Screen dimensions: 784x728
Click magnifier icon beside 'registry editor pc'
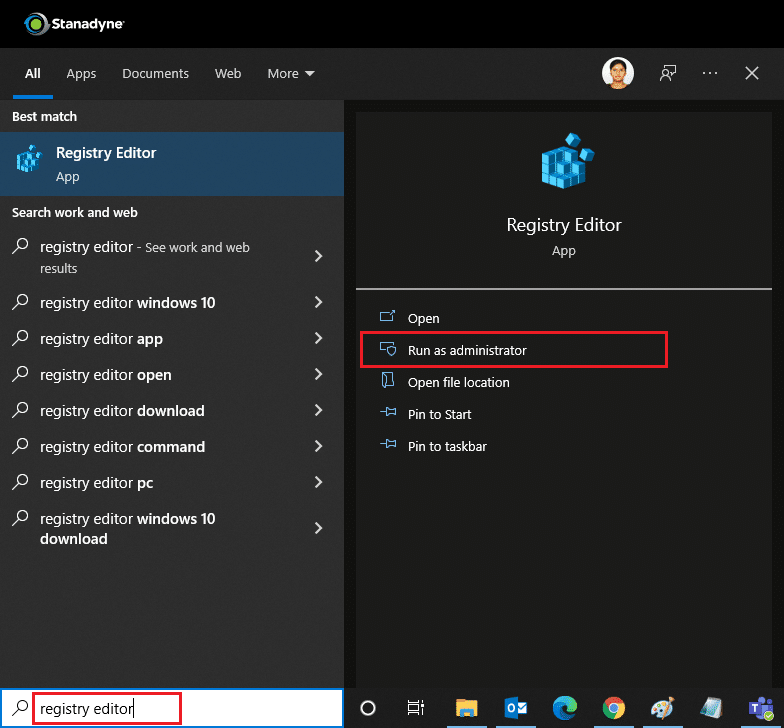pos(20,482)
